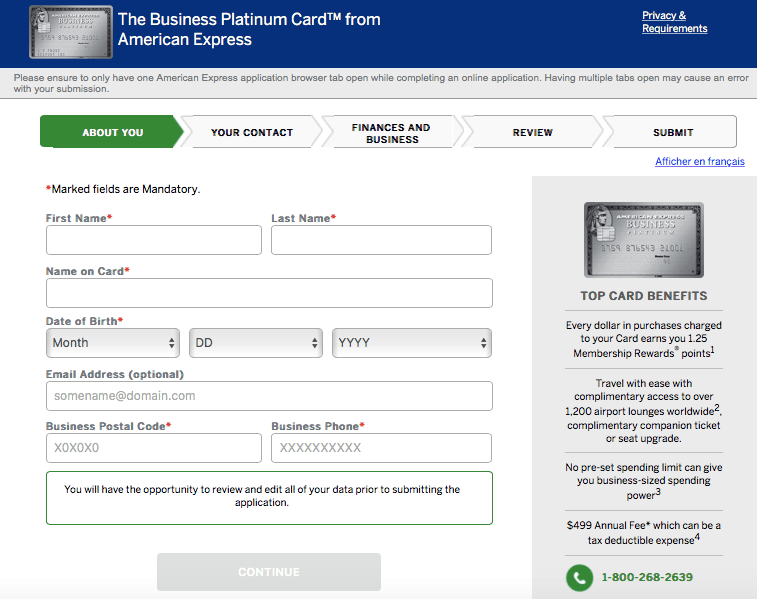The height and width of the screenshot is (599, 757).
Task: Click the card image in the header
Action: pos(70,31)
